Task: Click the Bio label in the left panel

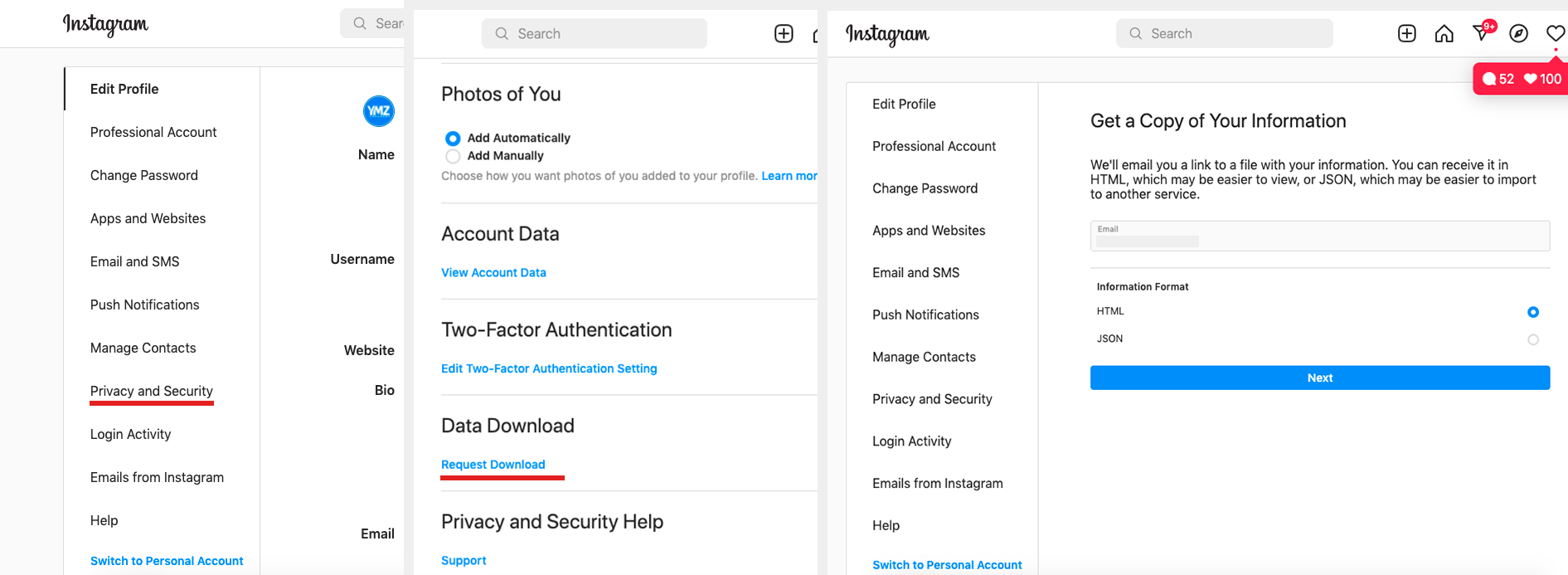Action: [x=384, y=390]
